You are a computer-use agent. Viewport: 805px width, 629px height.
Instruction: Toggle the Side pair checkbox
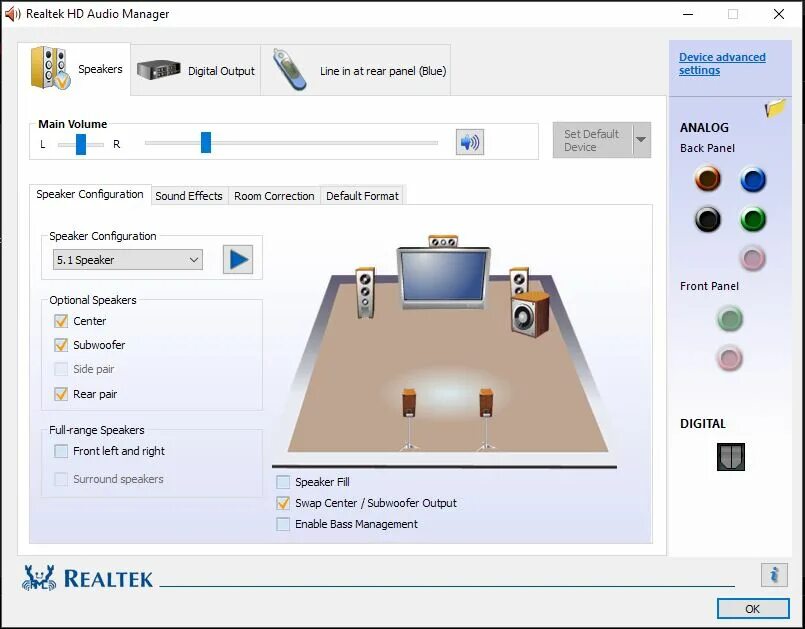61,369
